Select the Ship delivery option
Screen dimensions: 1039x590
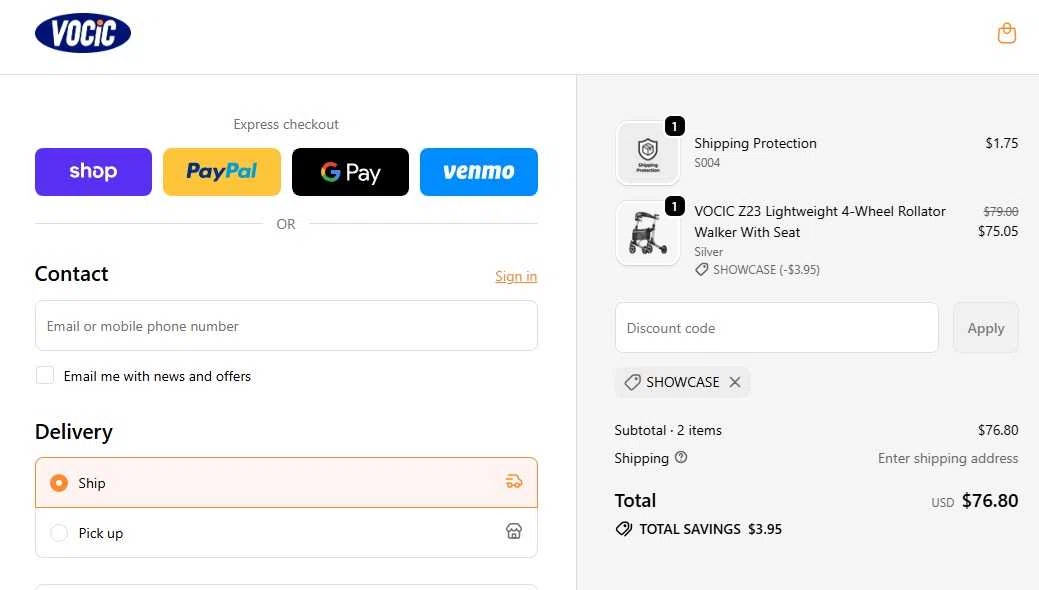pos(286,483)
